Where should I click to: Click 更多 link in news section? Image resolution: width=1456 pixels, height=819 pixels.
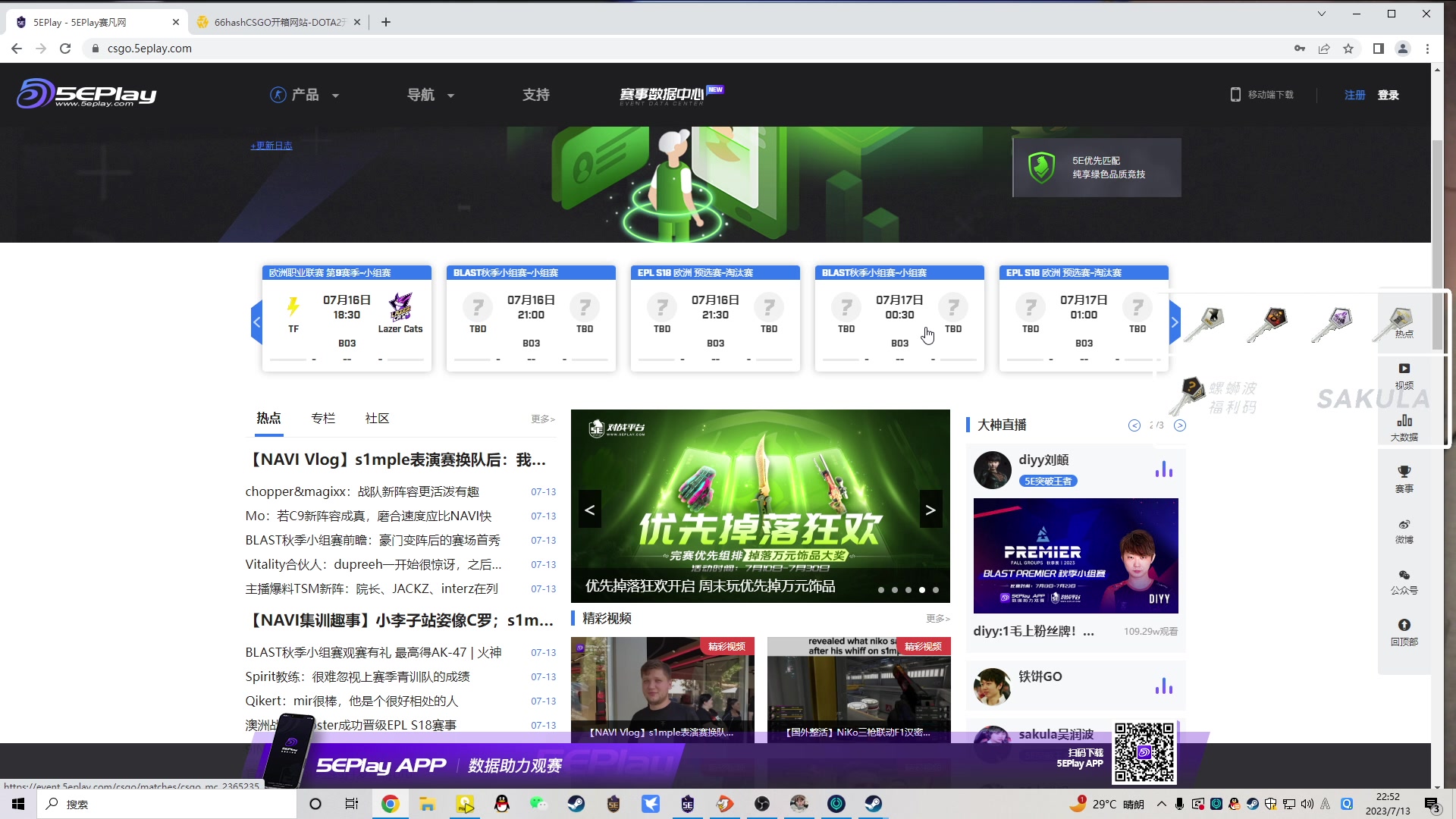pos(543,419)
